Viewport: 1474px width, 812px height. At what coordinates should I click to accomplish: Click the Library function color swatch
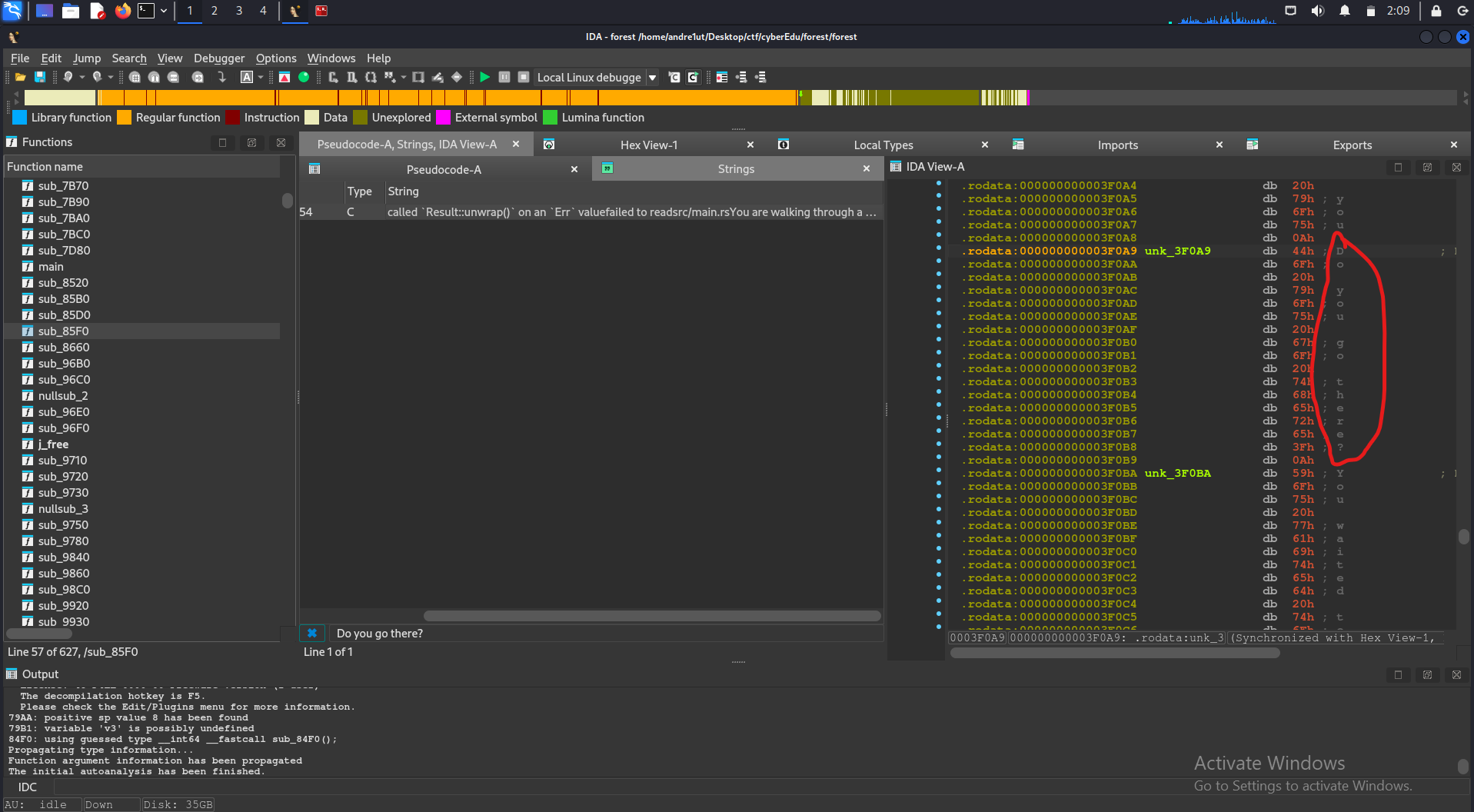click(x=20, y=117)
